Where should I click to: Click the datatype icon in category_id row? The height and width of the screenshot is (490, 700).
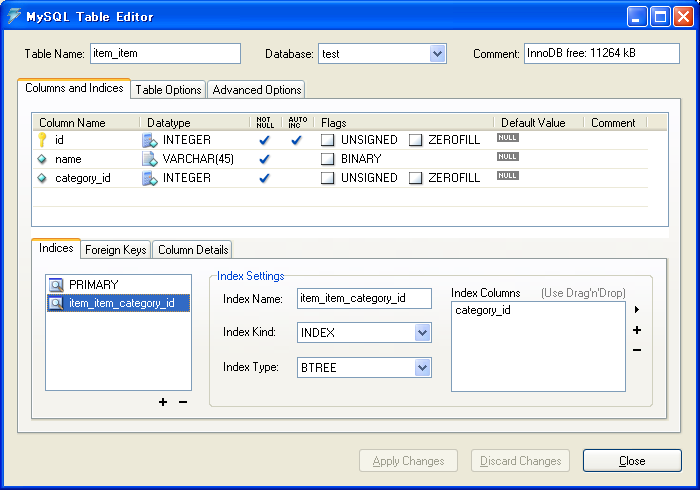point(150,178)
